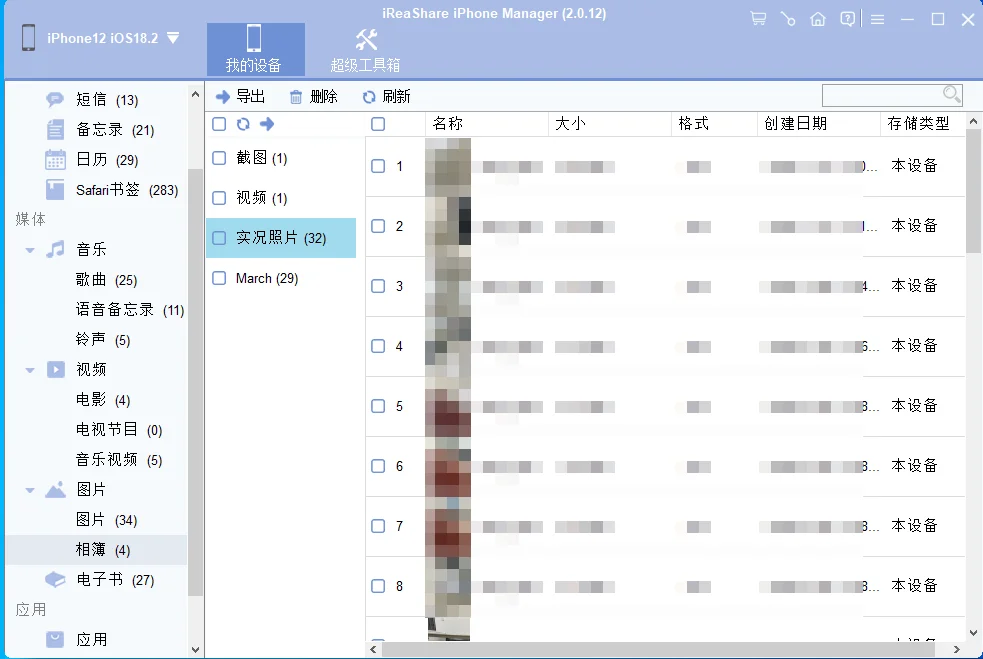
Task: Select the checkbox for photo row 3
Action: 378,286
